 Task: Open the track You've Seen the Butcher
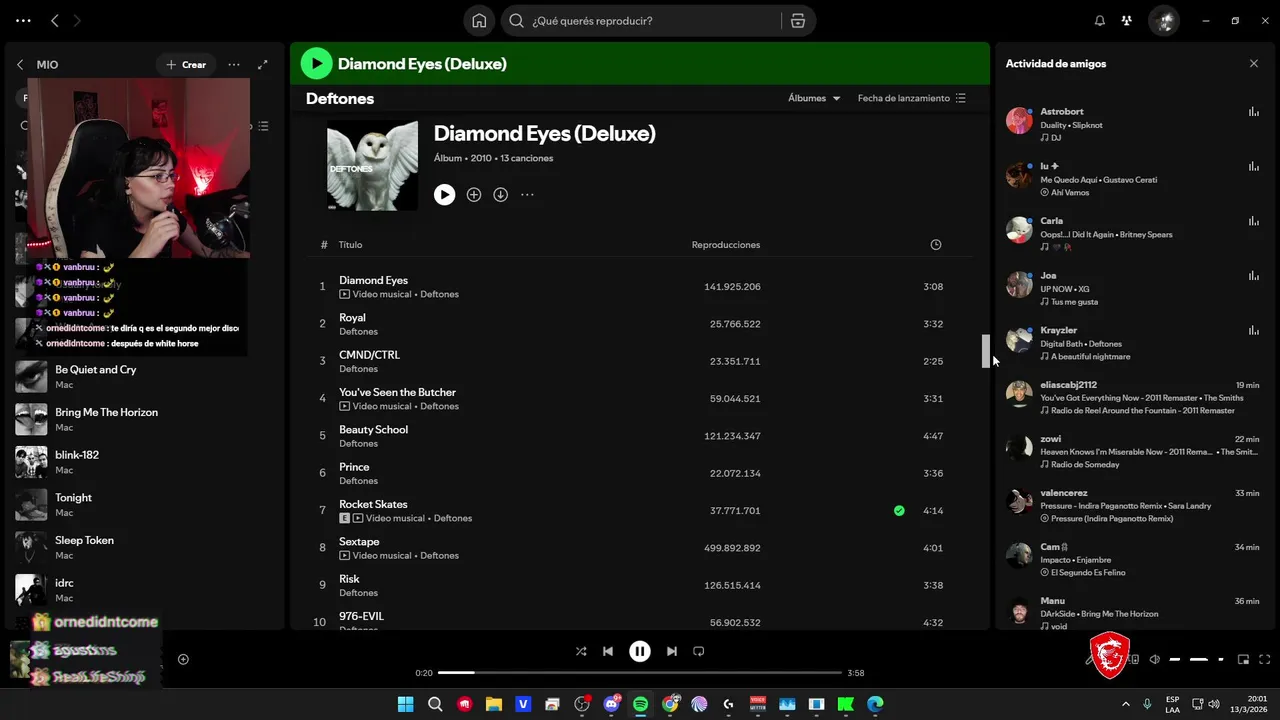397,392
